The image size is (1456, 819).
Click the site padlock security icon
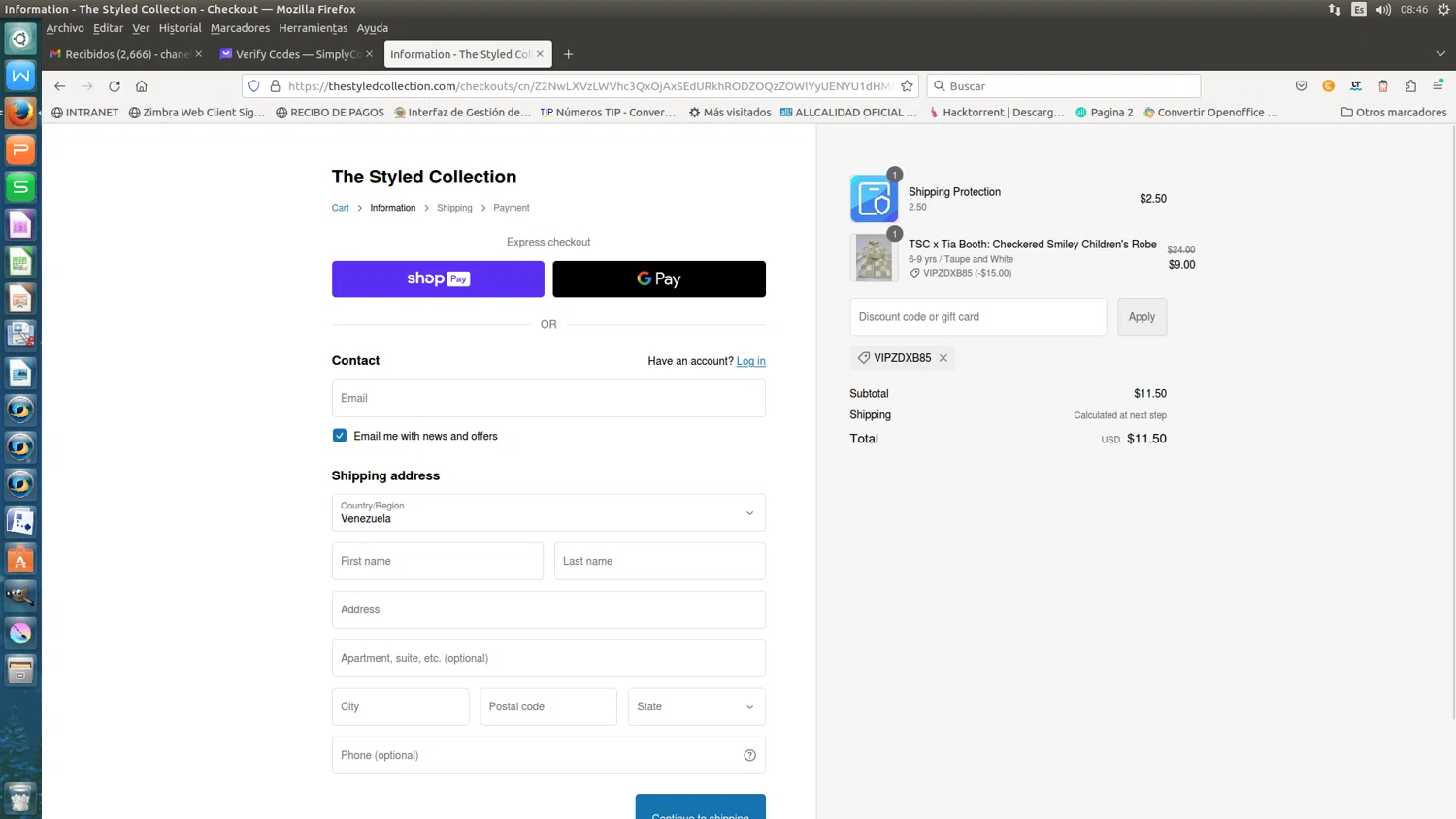[275, 86]
